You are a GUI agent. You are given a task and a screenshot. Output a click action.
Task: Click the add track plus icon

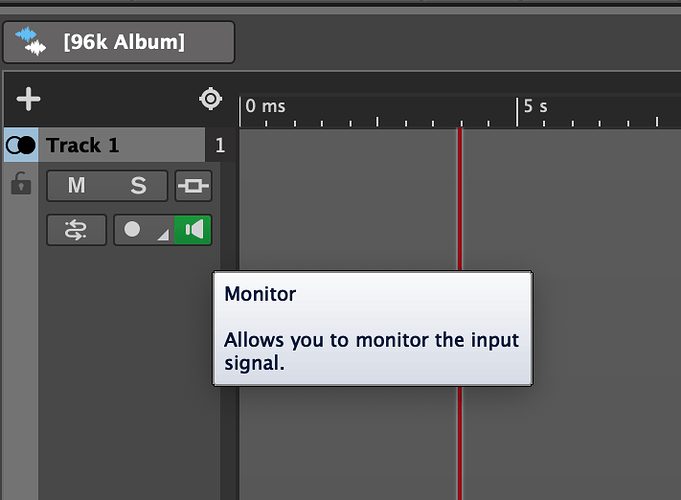point(29,99)
